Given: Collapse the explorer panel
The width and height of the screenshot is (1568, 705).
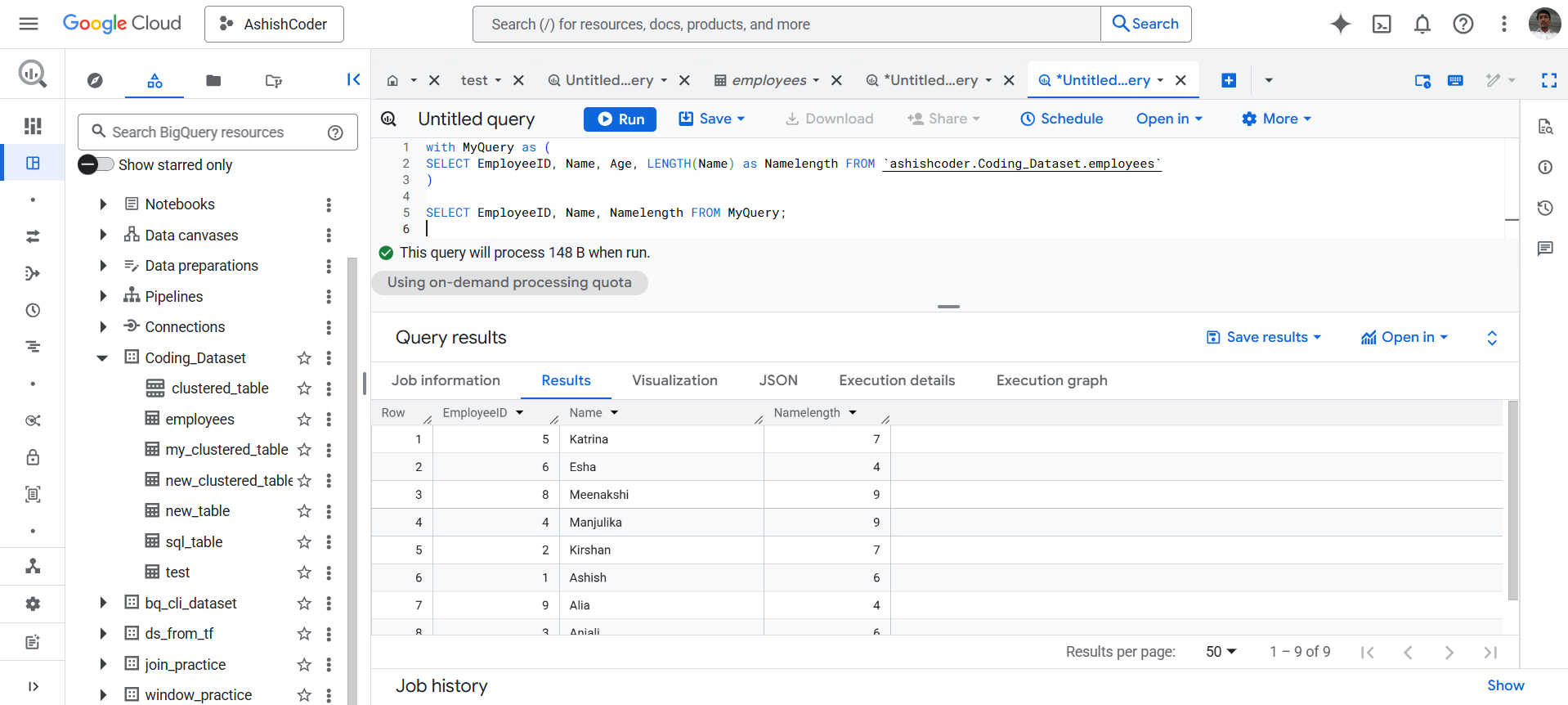Looking at the screenshot, I should tap(353, 79).
